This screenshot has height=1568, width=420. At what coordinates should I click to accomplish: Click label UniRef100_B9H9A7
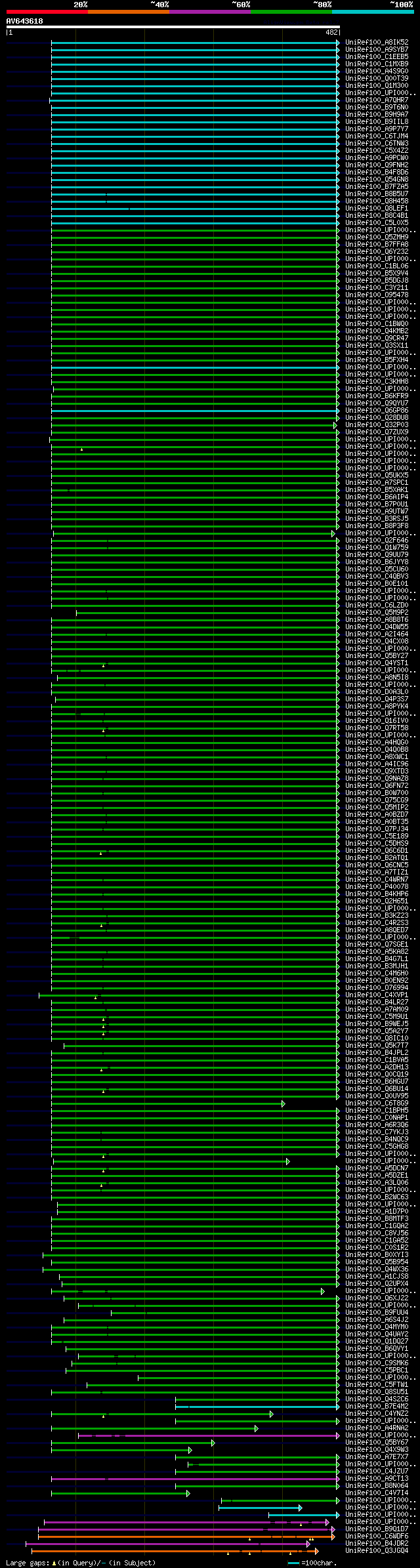[377, 115]
